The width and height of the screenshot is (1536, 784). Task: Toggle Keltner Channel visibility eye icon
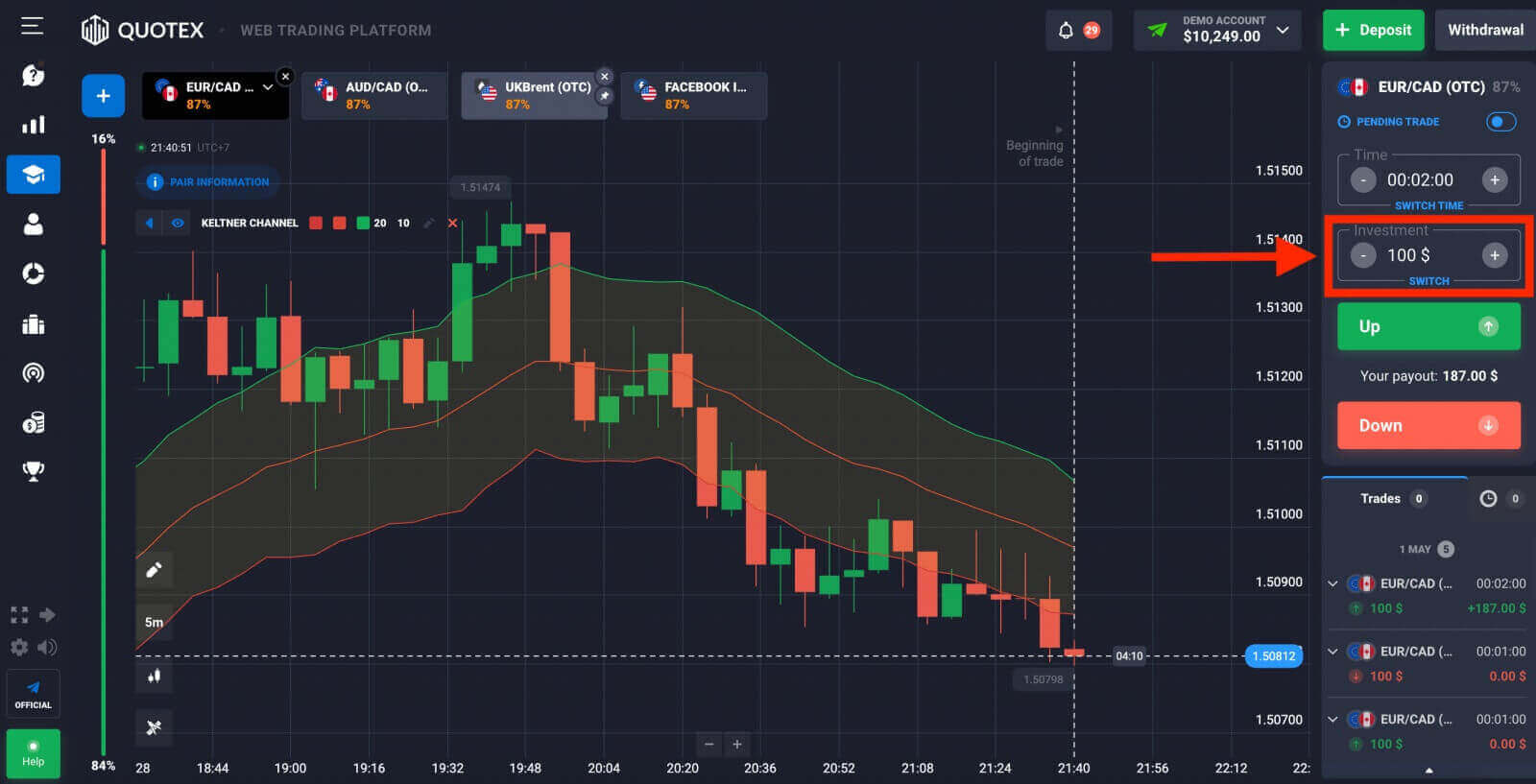(x=178, y=223)
